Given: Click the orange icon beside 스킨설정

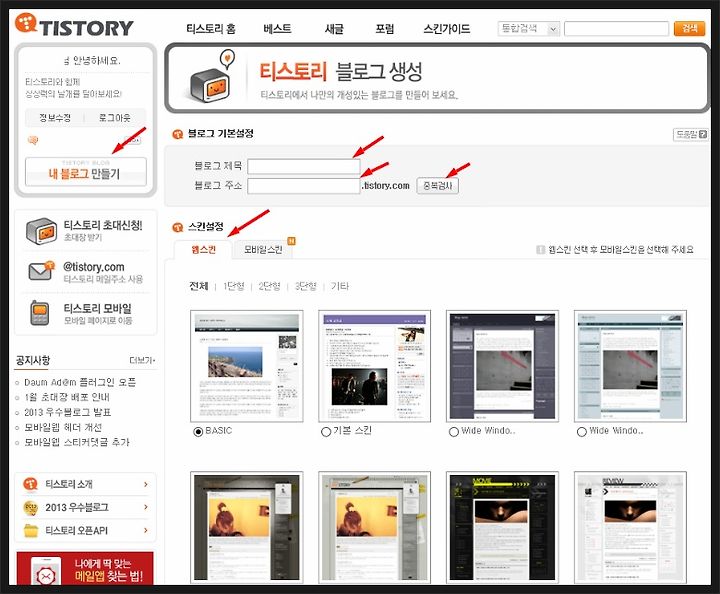Looking at the screenshot, I should pos(177,227).
